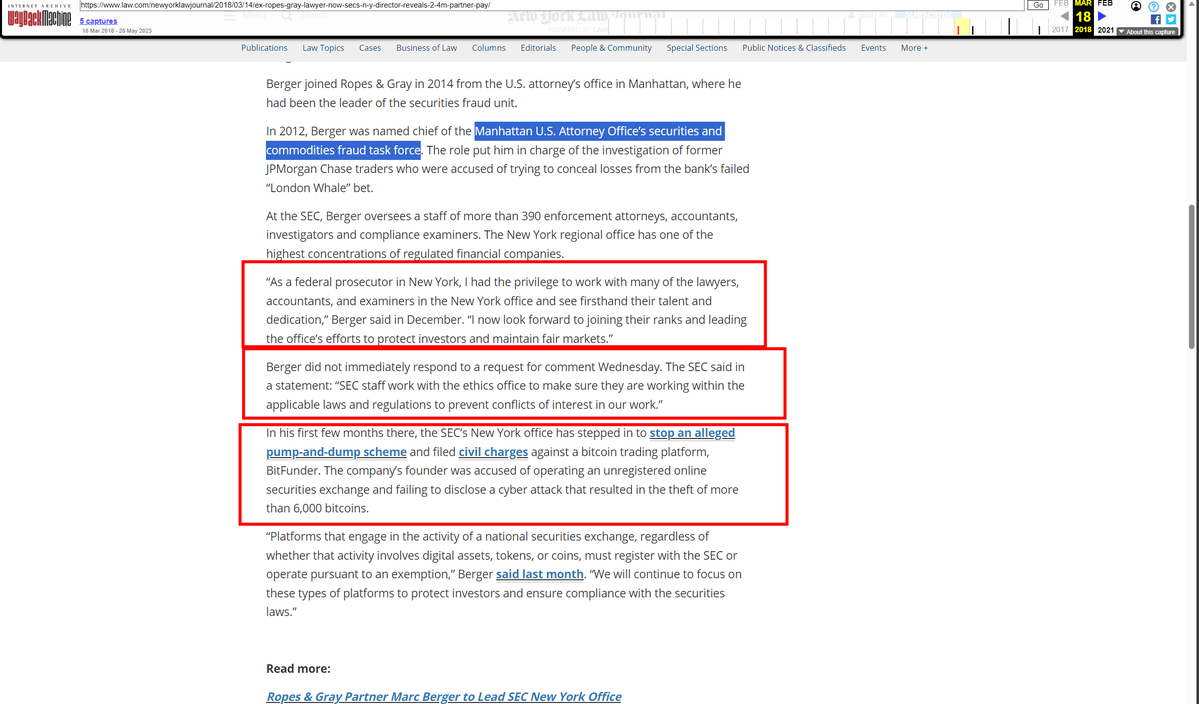This screenshot has height=704, width=1199.
Task: Go to next capture with blue arrow
Action: click(1102, 16)
